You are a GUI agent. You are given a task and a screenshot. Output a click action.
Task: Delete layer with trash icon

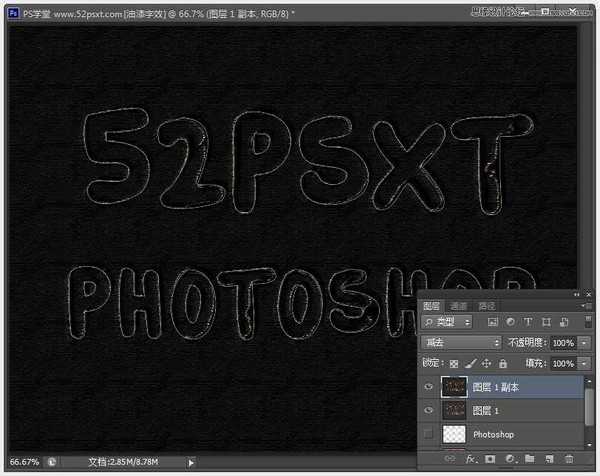(569, 459)
